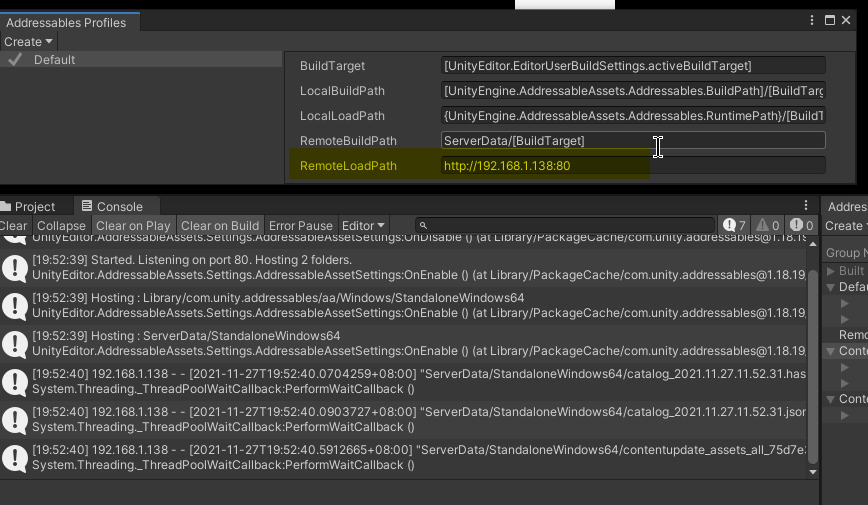Collapse the Default group in Groups panel

pyautogui.click(x=831, y=287)
